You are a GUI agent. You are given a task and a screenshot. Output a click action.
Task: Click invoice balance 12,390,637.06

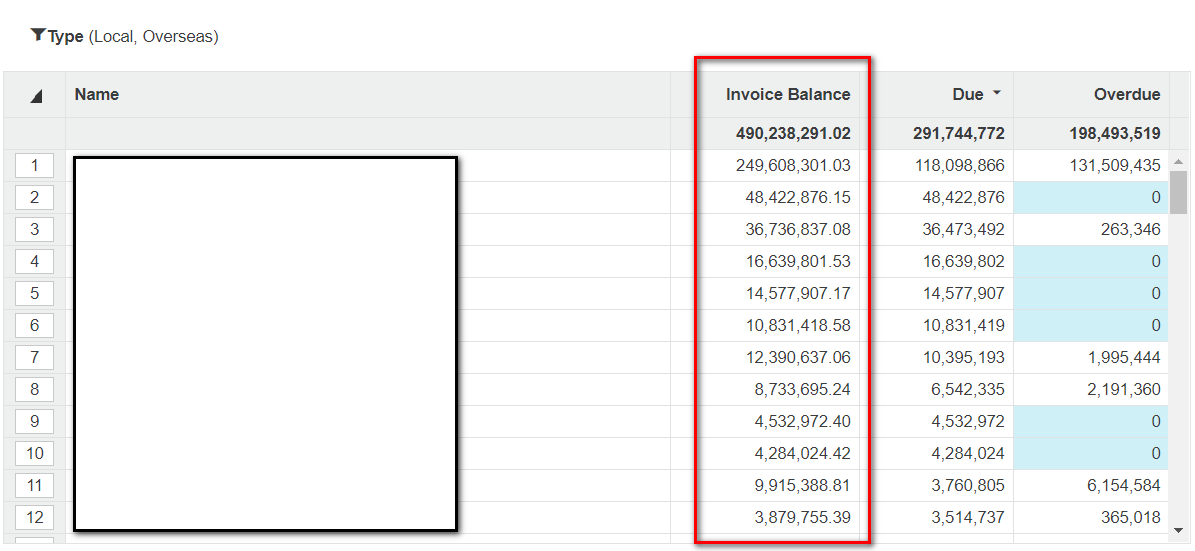(798, 357)
